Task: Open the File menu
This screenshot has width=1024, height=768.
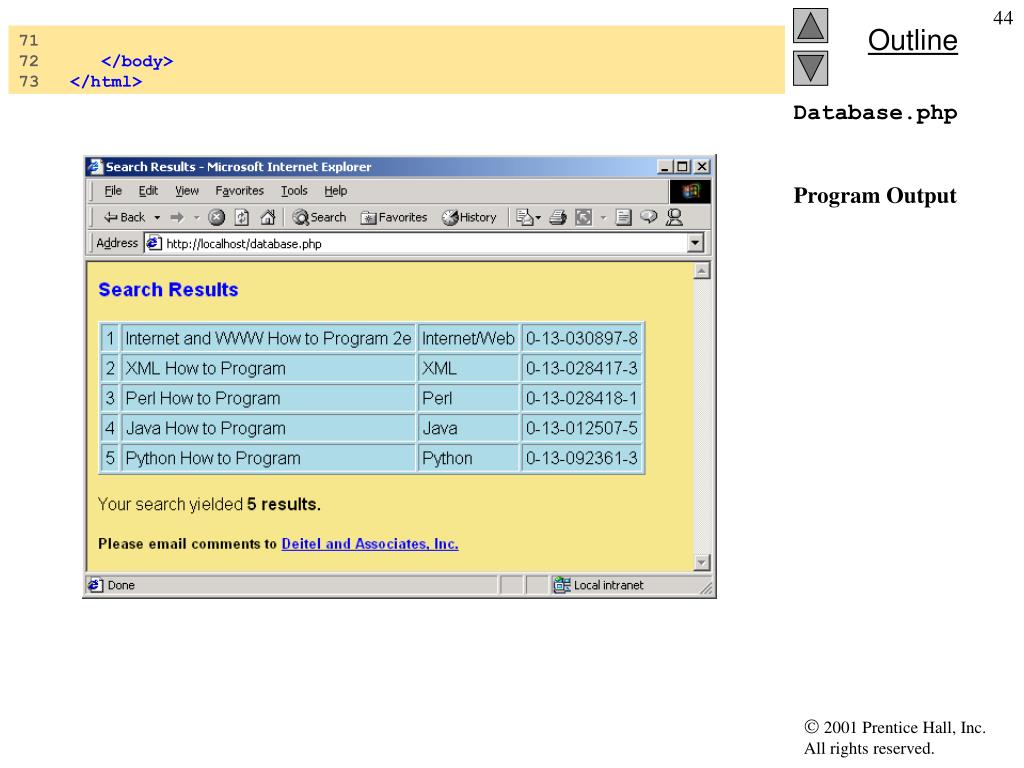Action: click(x=113, y=191)
